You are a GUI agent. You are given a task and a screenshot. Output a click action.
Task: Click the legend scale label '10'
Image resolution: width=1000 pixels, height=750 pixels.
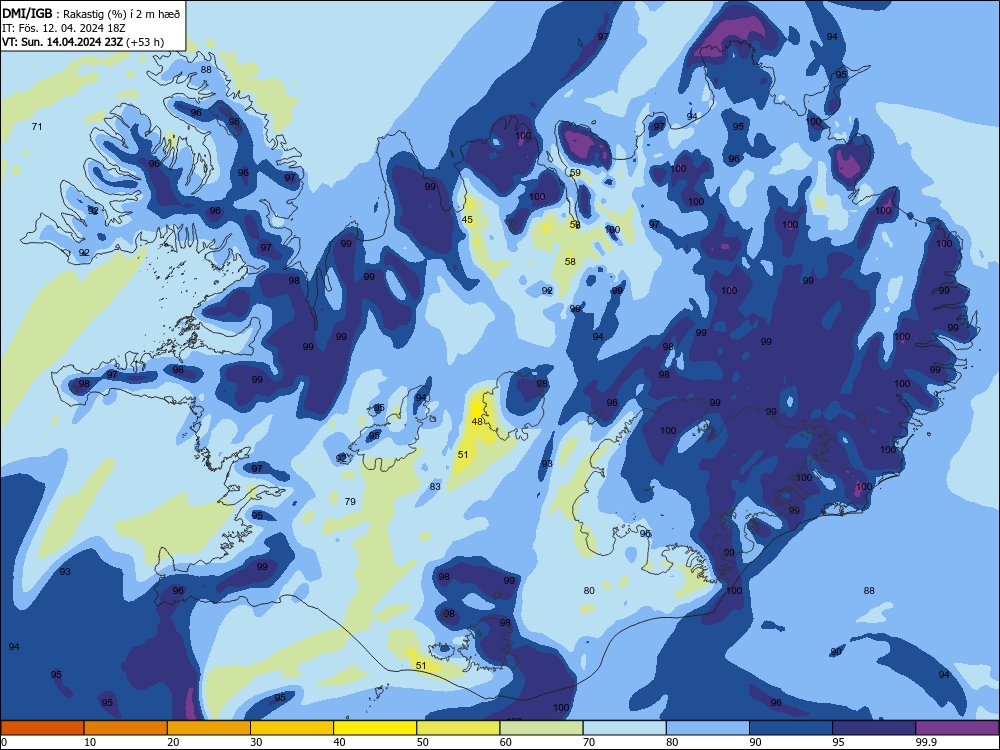[90, 742]
